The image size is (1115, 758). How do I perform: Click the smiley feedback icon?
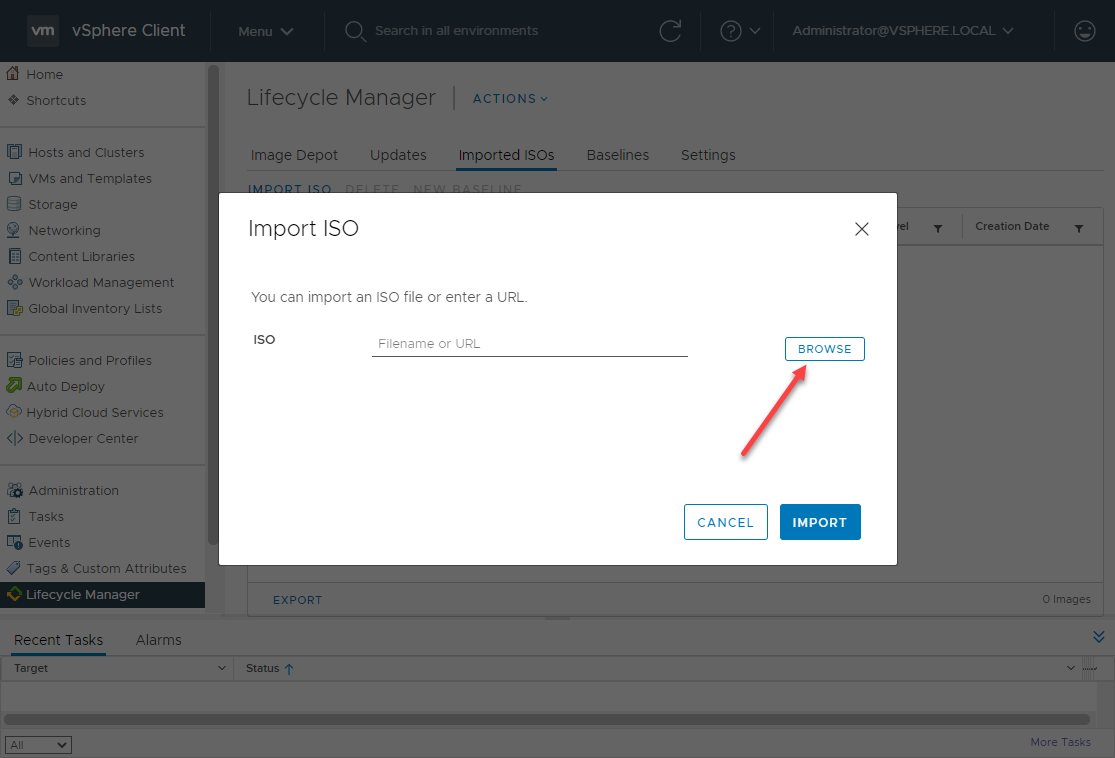pyautogui.click(x=1084, y=31)
